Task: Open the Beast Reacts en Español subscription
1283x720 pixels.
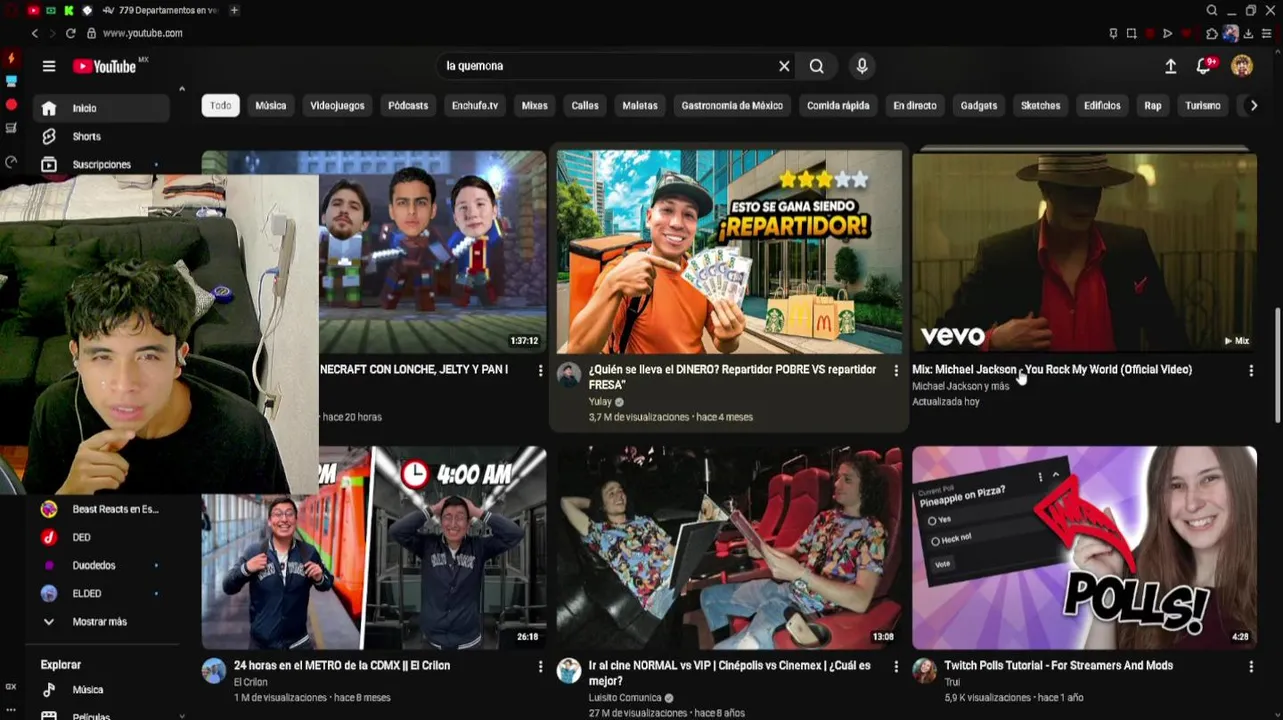Action: pyautogui.click(x=100, y=509)
